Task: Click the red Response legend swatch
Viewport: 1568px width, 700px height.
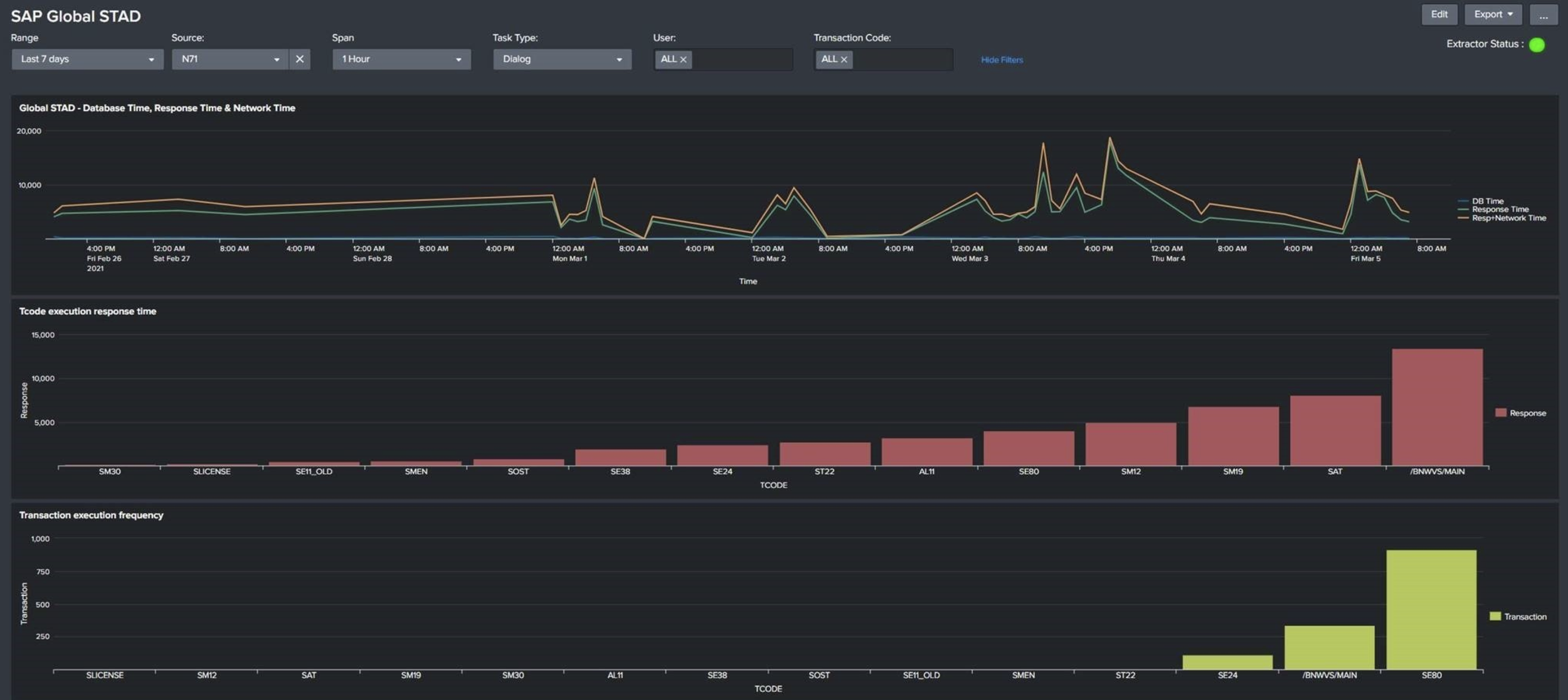Action: coord(1501,413)
